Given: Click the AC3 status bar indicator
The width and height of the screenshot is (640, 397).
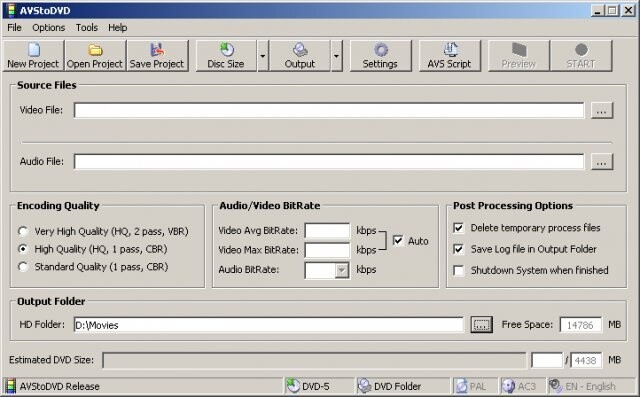Looking at the screenshot, I should 523,386.
